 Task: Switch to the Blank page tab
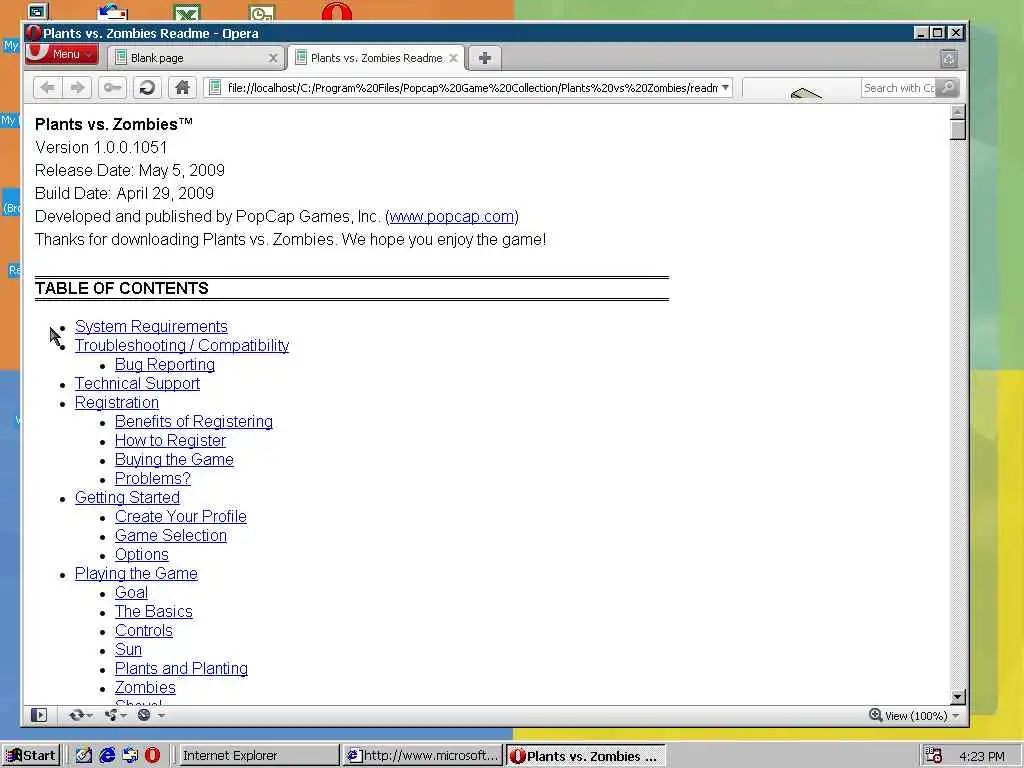pos(196,58)
